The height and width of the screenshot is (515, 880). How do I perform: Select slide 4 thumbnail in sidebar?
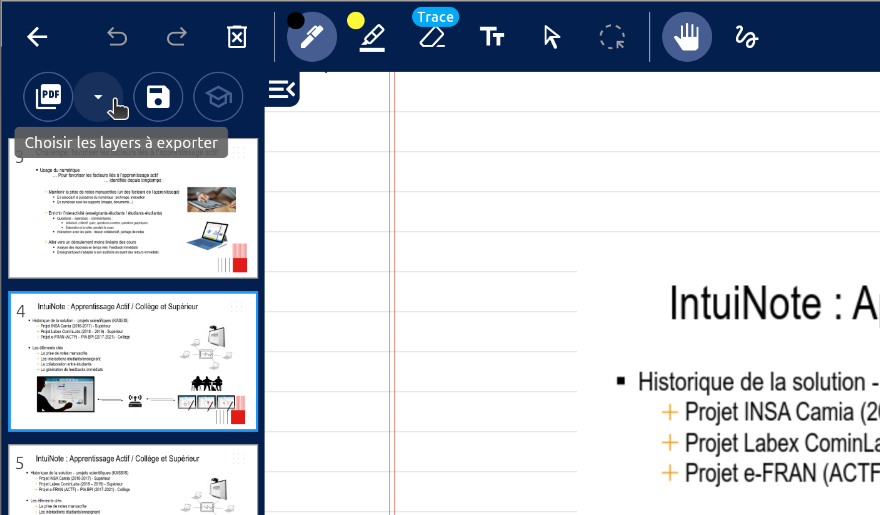pyautogui.click(x=133, y=362)
